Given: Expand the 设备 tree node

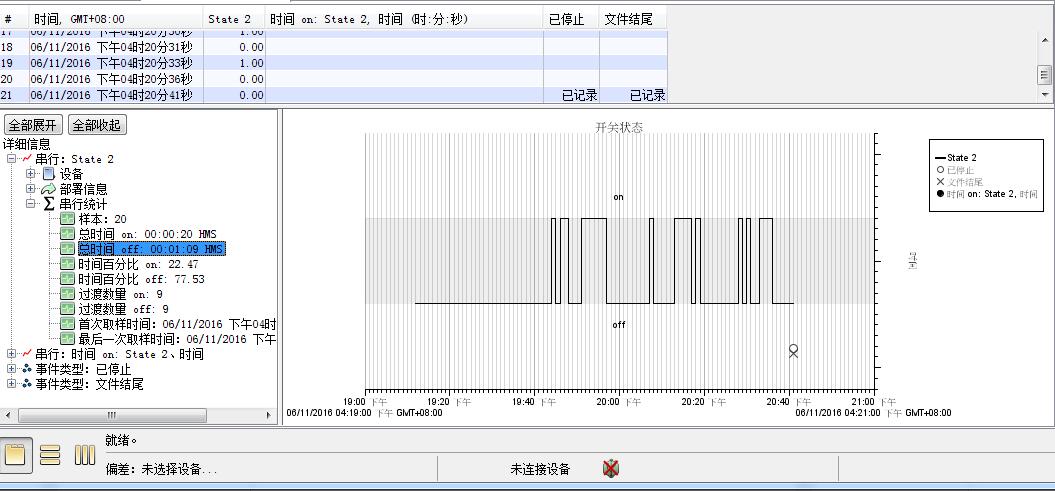Looking at the screenshot, I should coord(31,174).
